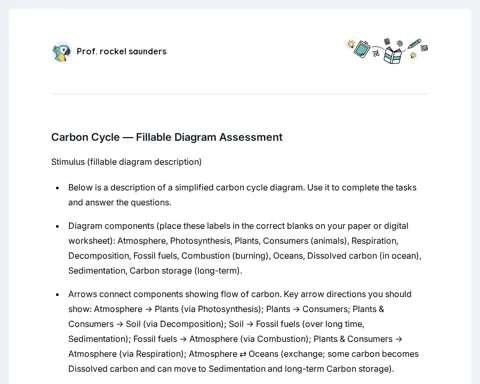This screenshot has height=384, width=480.
Task: Click the Stimulus fillable diagram description line
Action: coord(126,162)
